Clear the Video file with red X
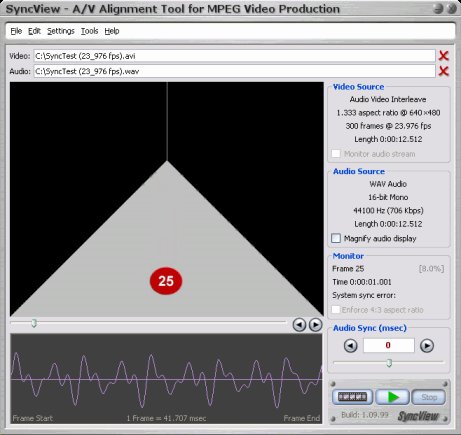This screenshot has height=435, width=461. (443, 56)
